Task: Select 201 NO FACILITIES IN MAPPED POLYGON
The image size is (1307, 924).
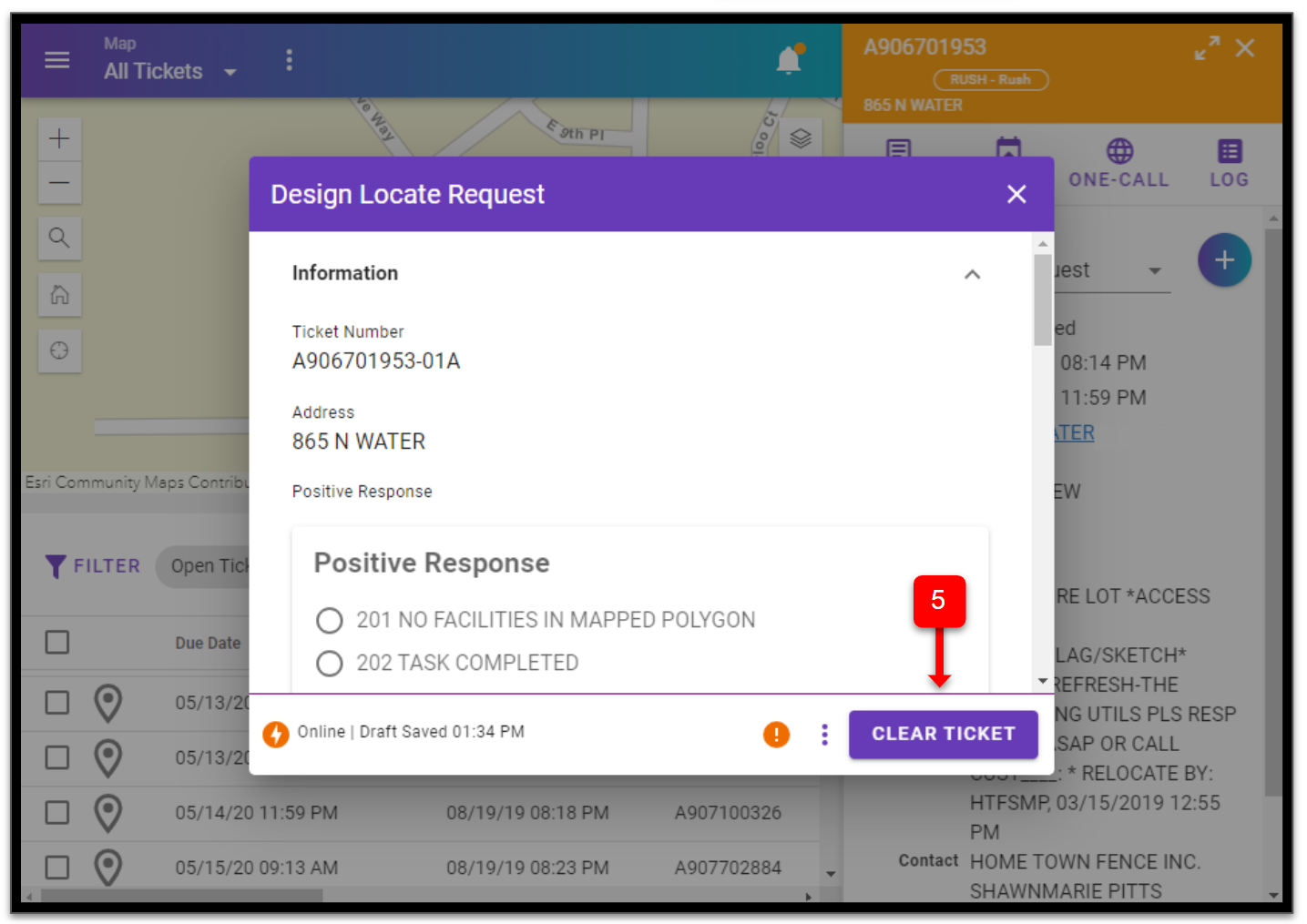Action: tap(330, 620)
